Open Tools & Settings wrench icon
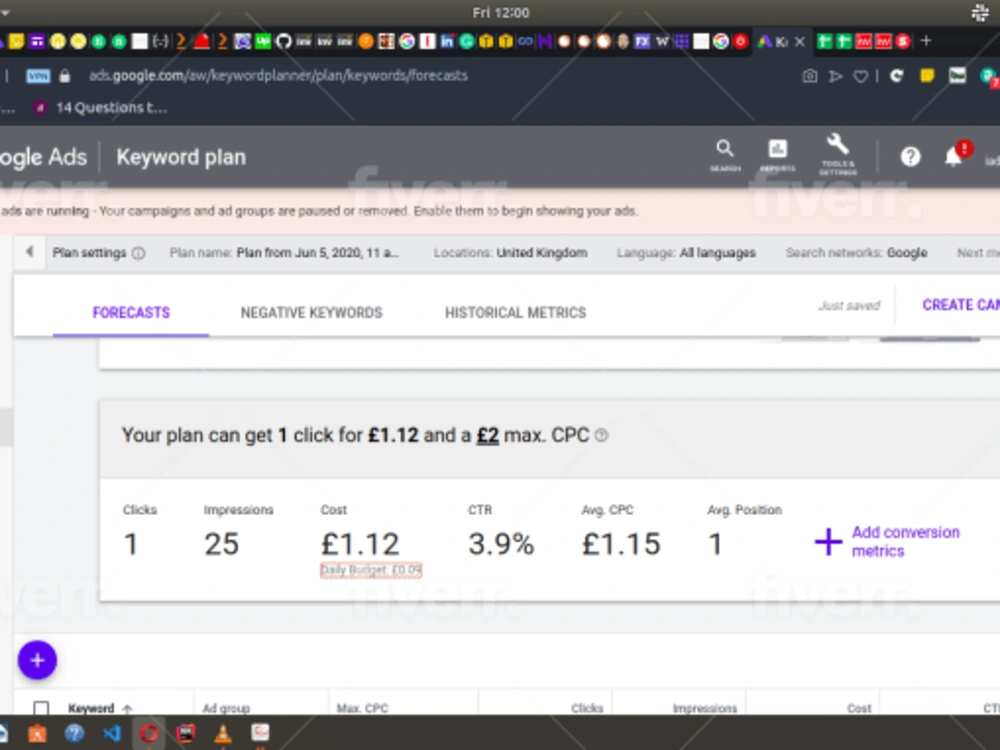Screen dimensions: 1000x750 (x=837, y=154)
